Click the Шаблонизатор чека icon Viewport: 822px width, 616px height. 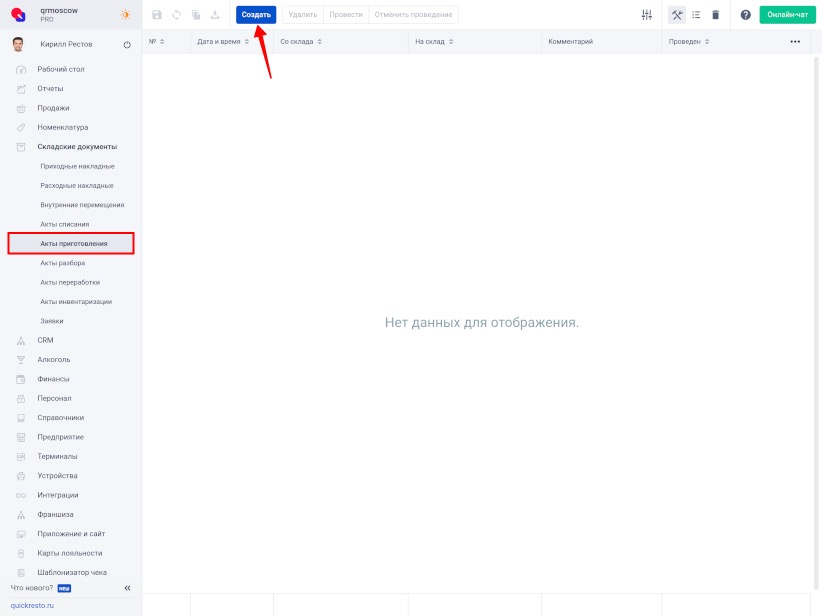pyautogui.click(x=21, y=573)
